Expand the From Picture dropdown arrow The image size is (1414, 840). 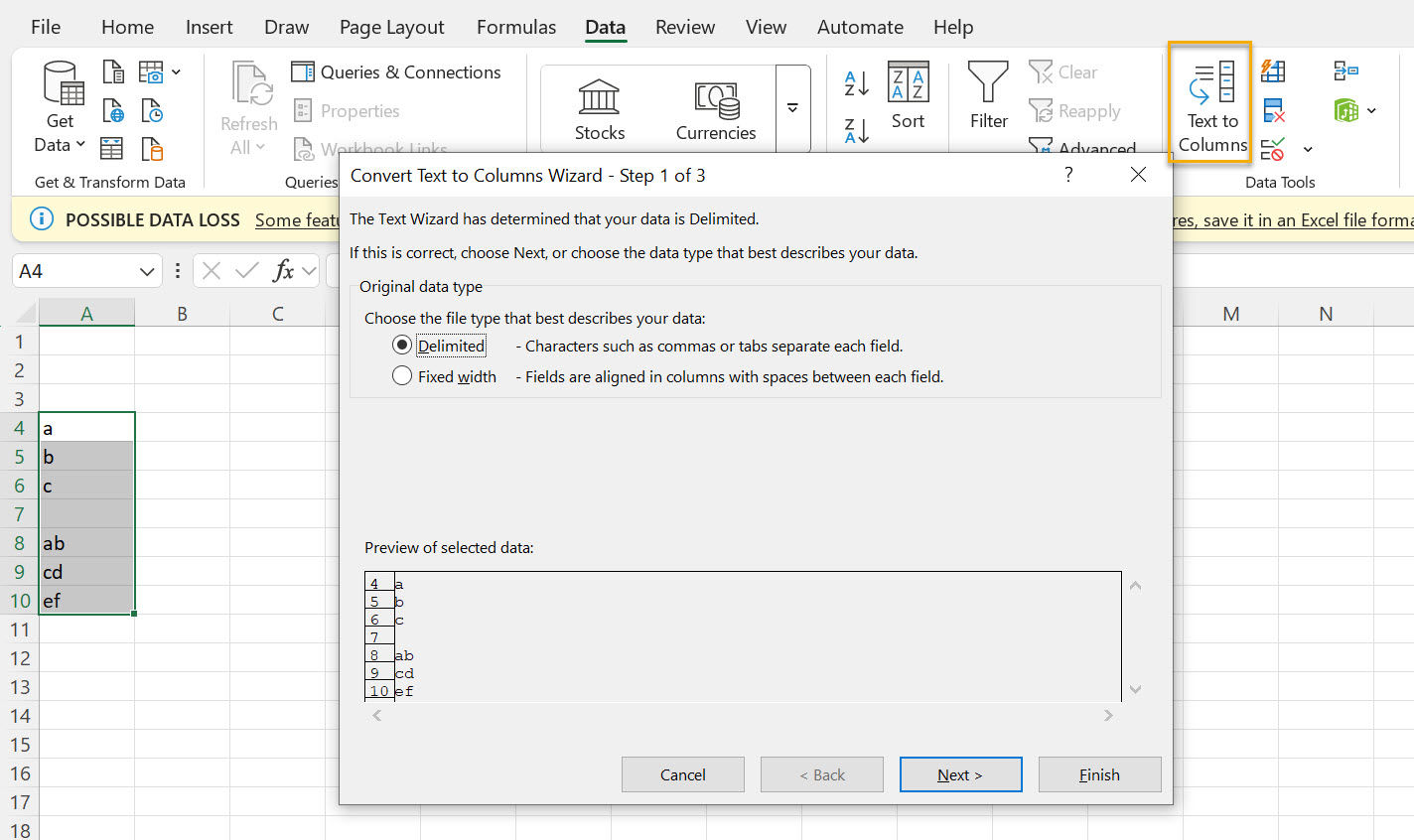[177, 71]
